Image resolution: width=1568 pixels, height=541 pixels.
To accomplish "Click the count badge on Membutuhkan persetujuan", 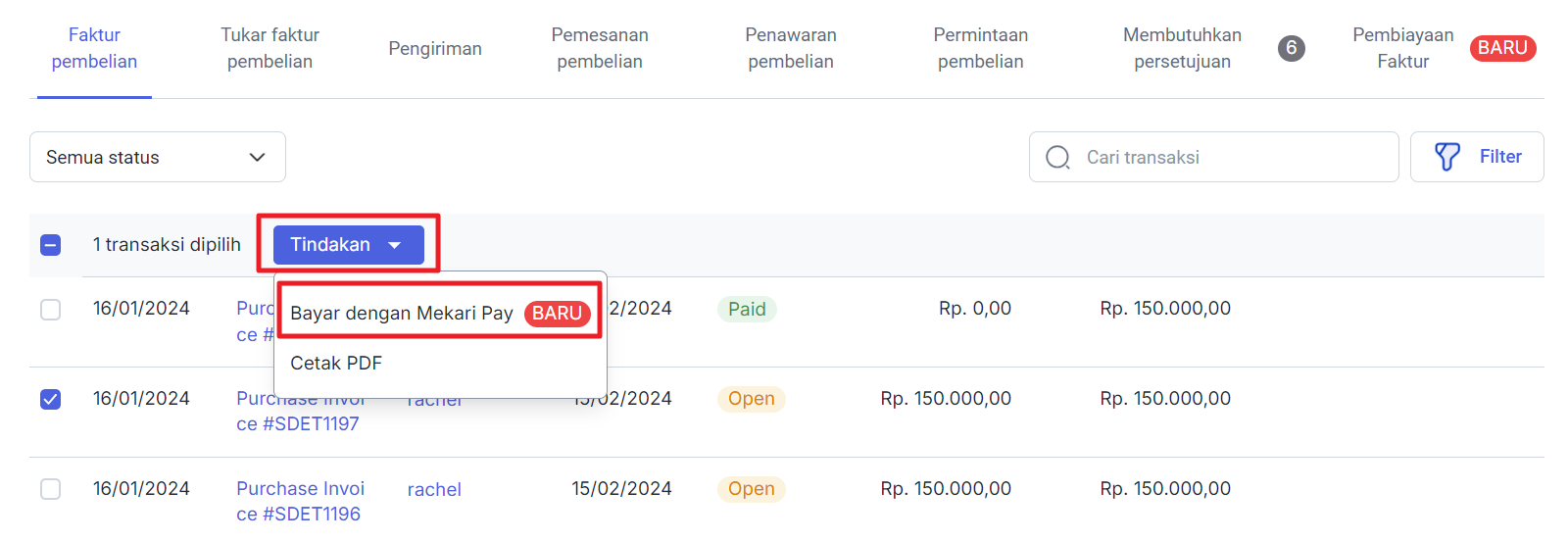I will point(1292,48).
